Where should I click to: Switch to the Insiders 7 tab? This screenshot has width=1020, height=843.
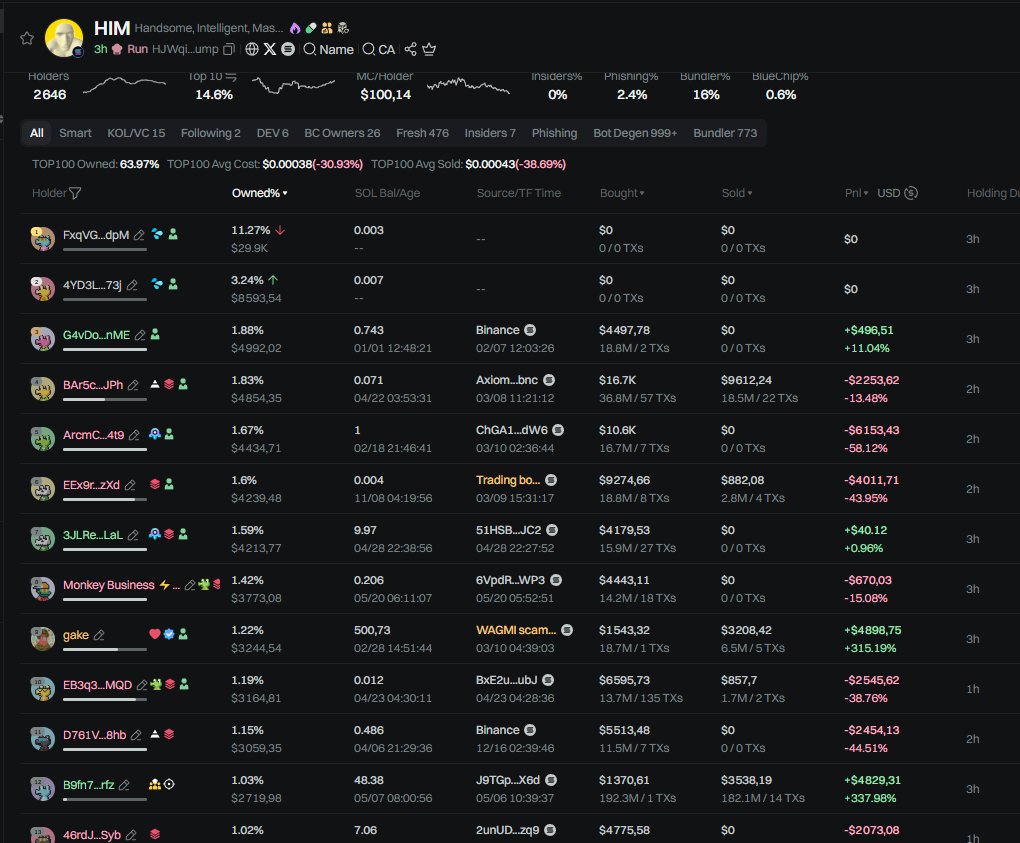coord(490,133)
